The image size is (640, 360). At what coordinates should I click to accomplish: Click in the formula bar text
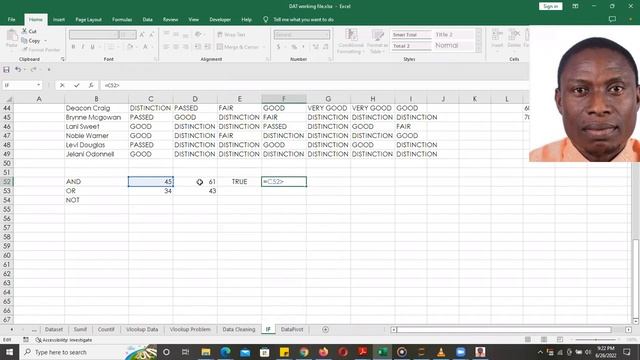(x=112, y=85)
